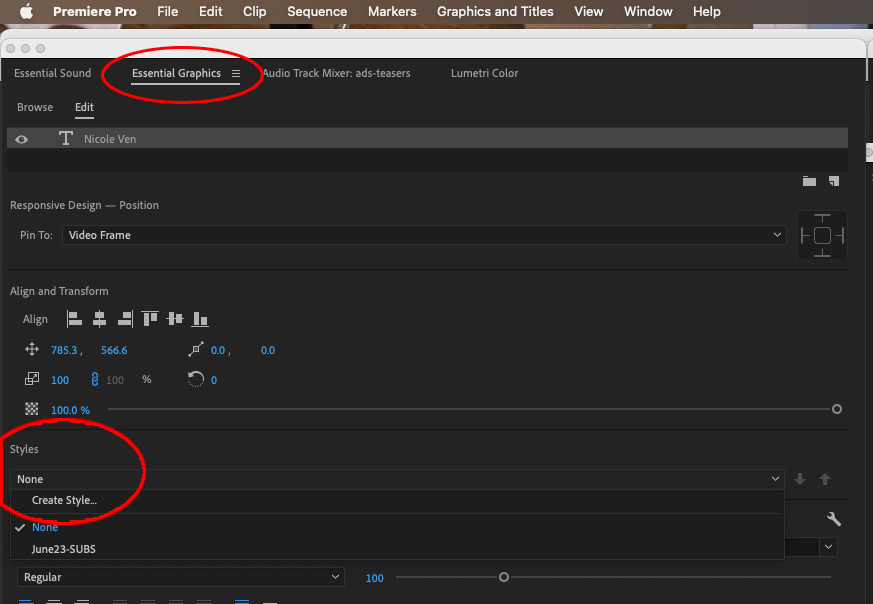Select None in the styles list

click(x=45, y=527)
